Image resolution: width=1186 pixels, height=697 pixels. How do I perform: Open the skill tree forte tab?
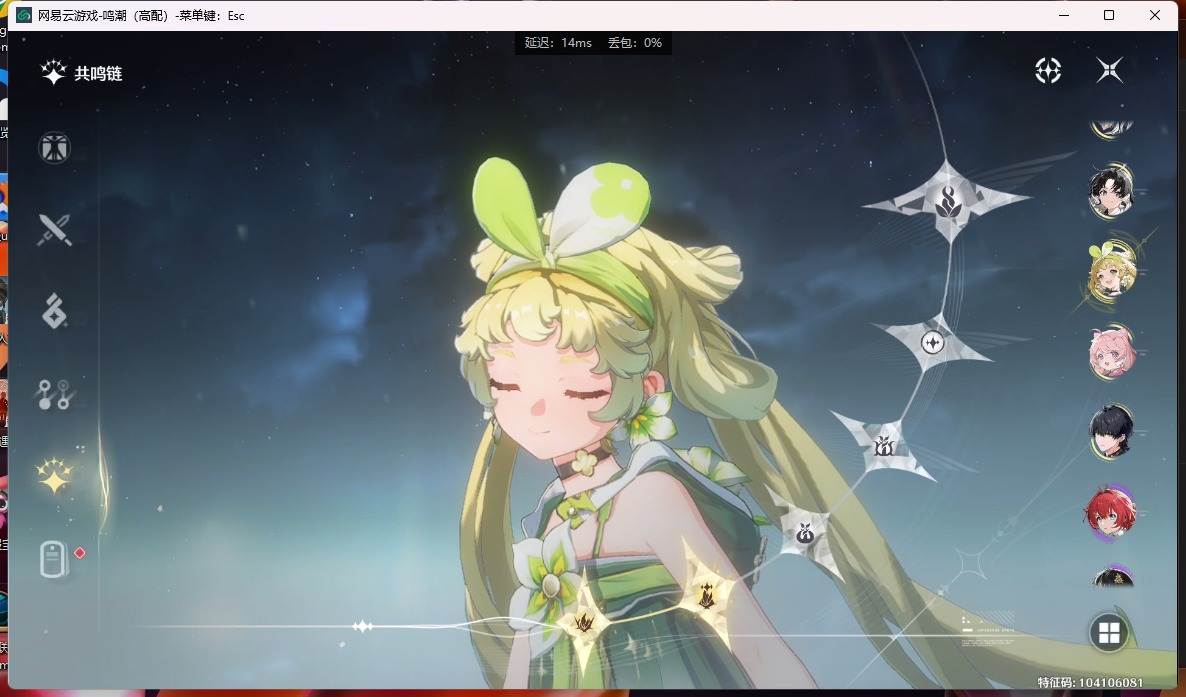[x=54, y=394]
